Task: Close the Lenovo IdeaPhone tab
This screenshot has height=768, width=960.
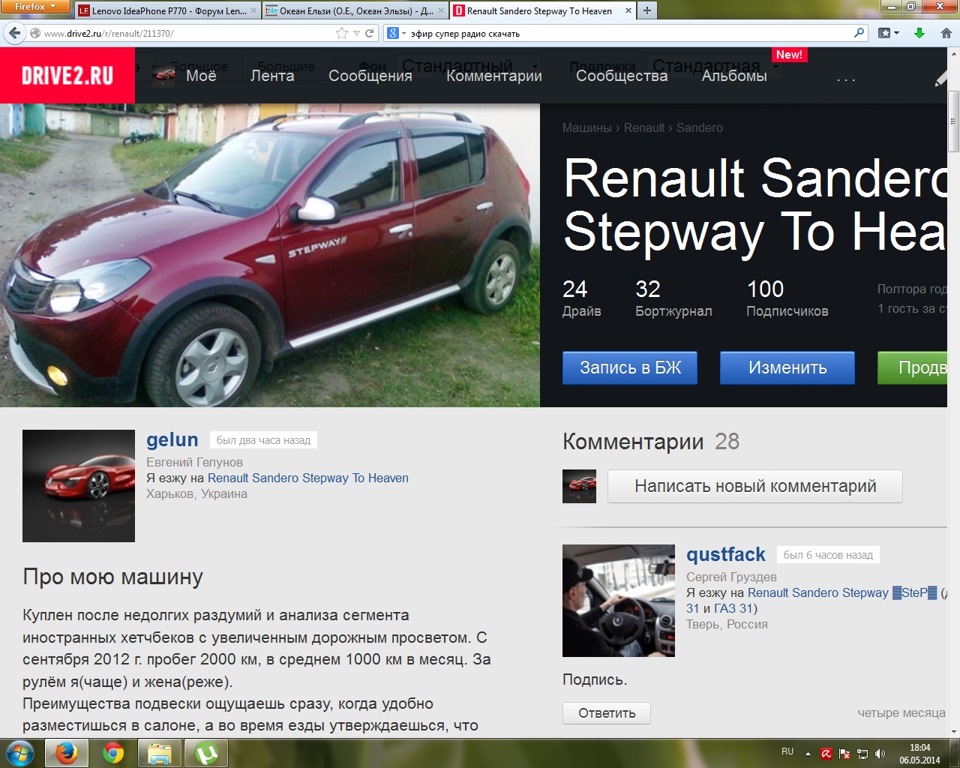Action: coord(253,10)
